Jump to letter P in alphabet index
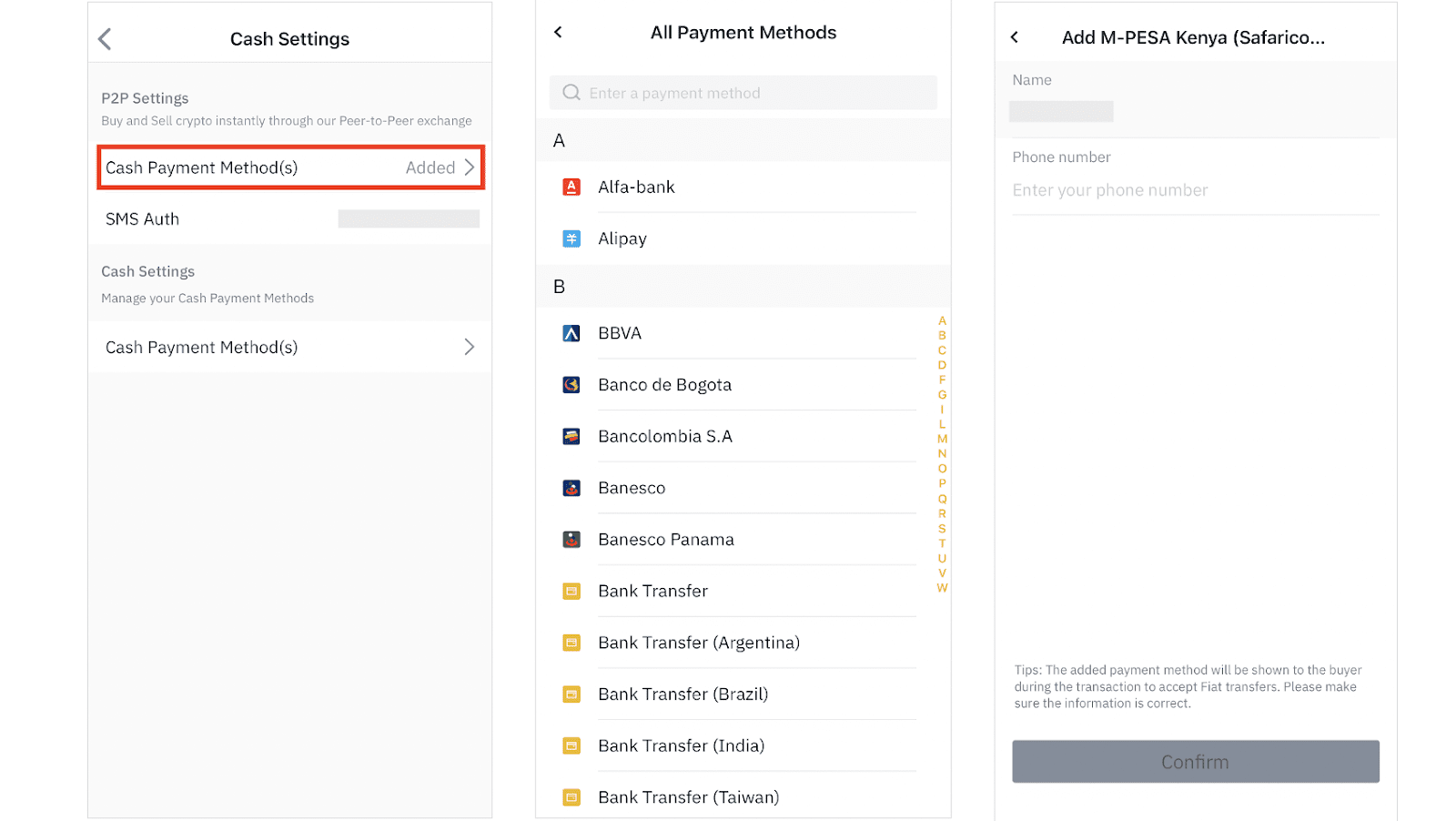The image size is (1456, 821). click(x=942, y=483)
